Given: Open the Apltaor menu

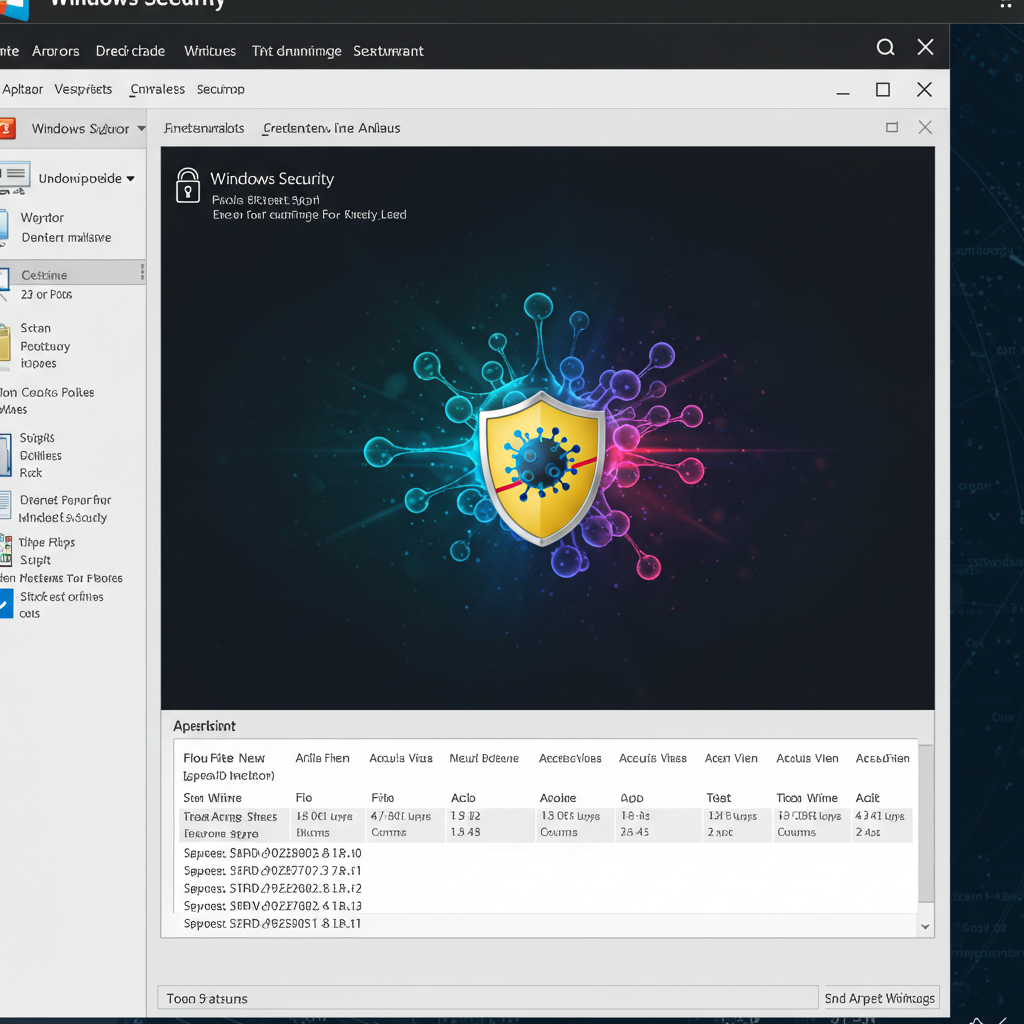Looking at the screenshot, I should [x=22, y=89].
